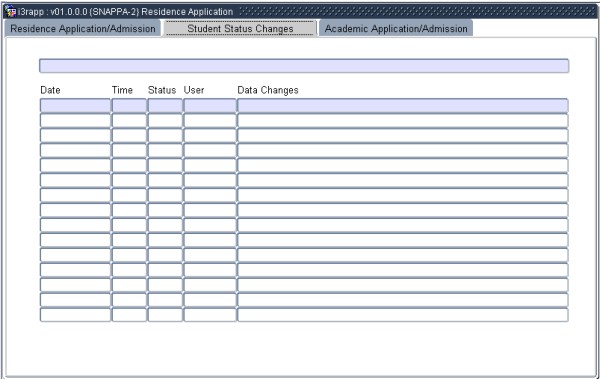This screenshot has height=379, width=600.
Task: Click the third row User field
Action: tap(210, 136)
